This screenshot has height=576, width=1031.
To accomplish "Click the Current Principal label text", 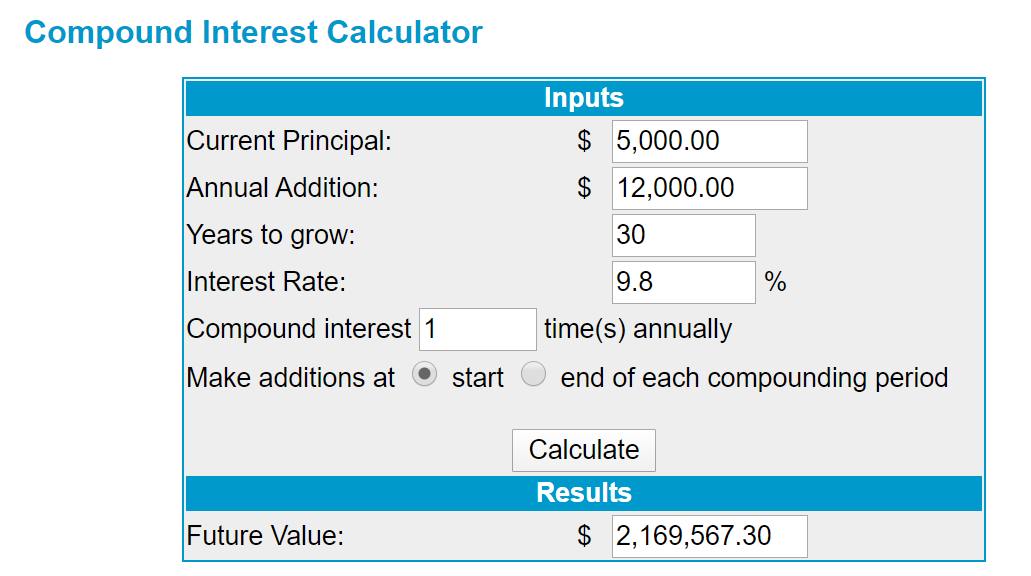I will pos(289,141).
